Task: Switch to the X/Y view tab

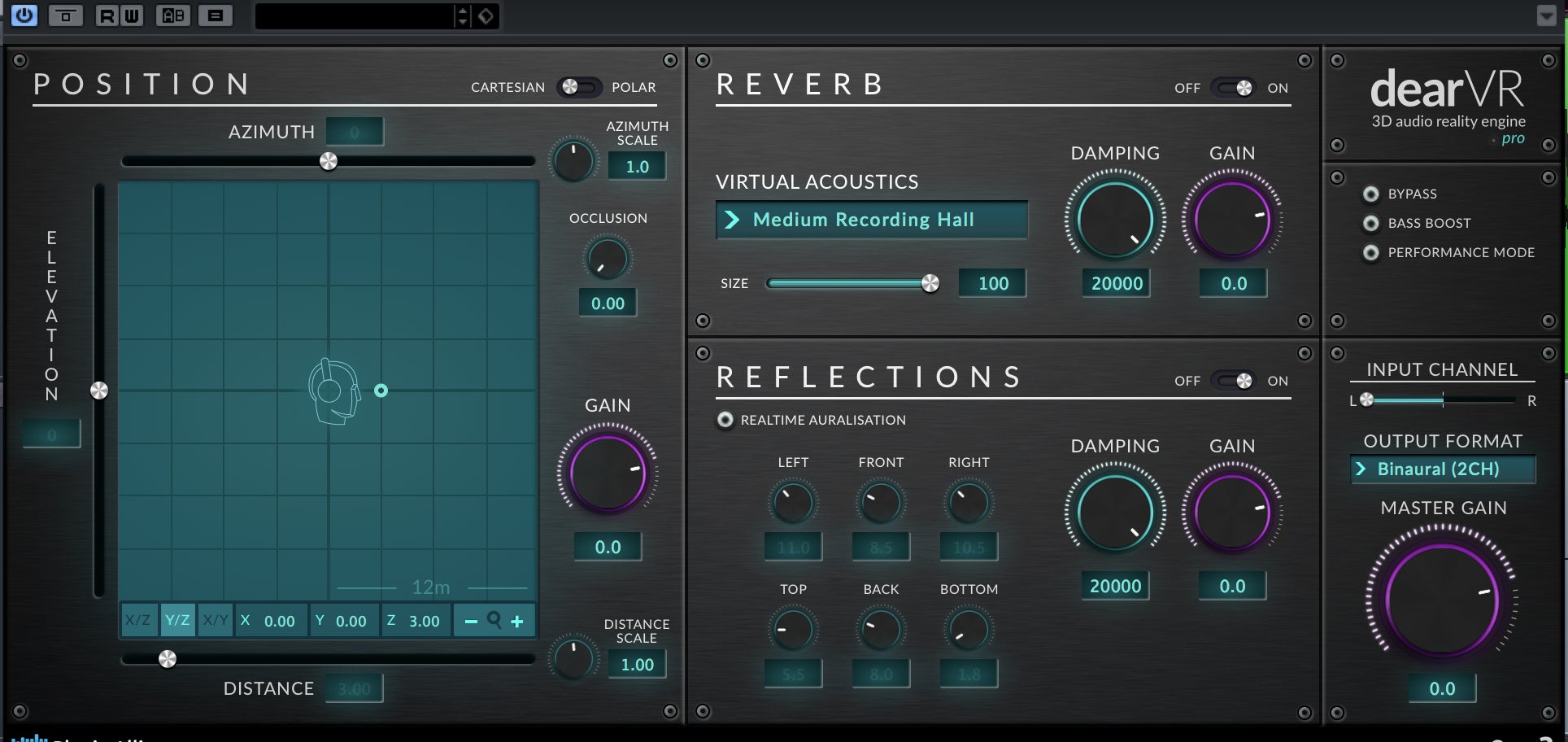Action: (216, 621)
